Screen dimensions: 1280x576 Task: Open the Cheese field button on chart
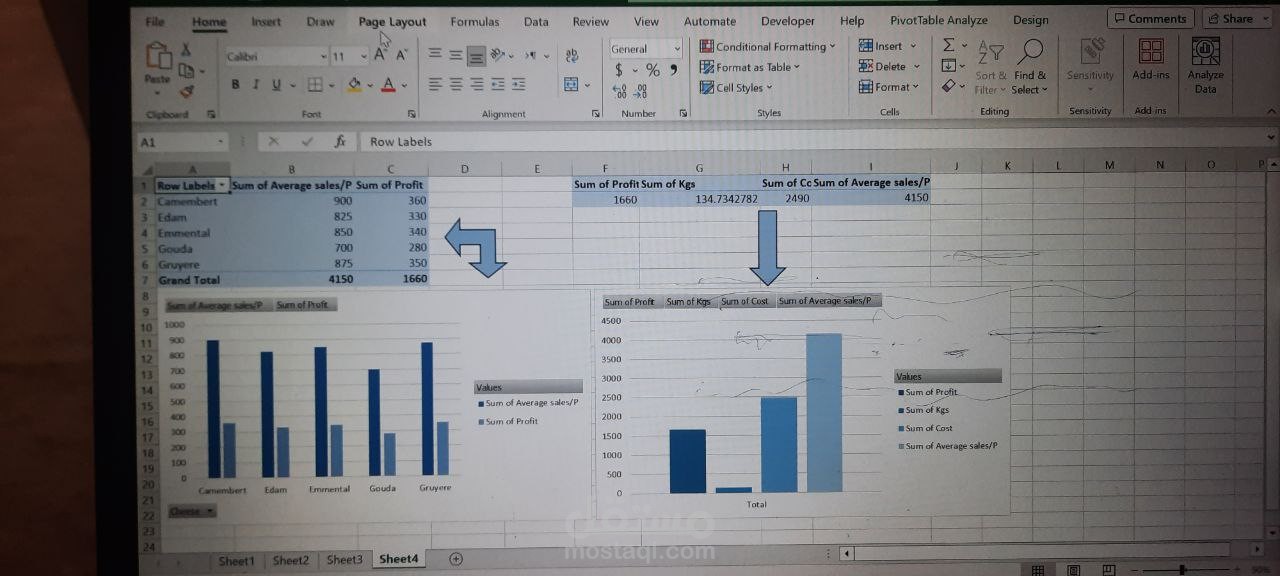click(x=191, y=511)
